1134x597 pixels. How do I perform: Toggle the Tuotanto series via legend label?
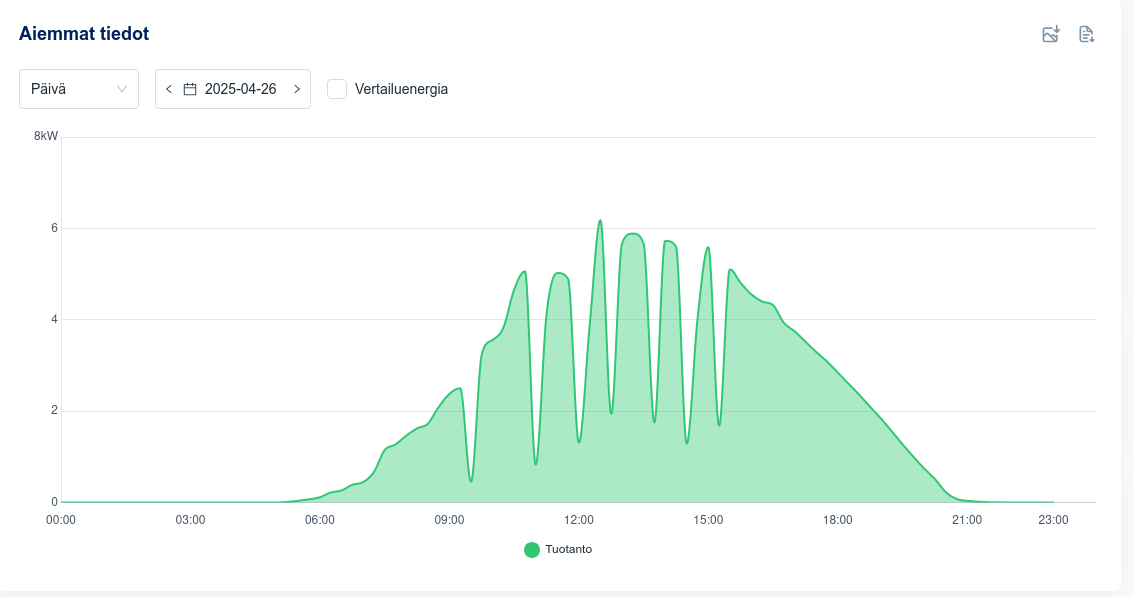point(568,549)
